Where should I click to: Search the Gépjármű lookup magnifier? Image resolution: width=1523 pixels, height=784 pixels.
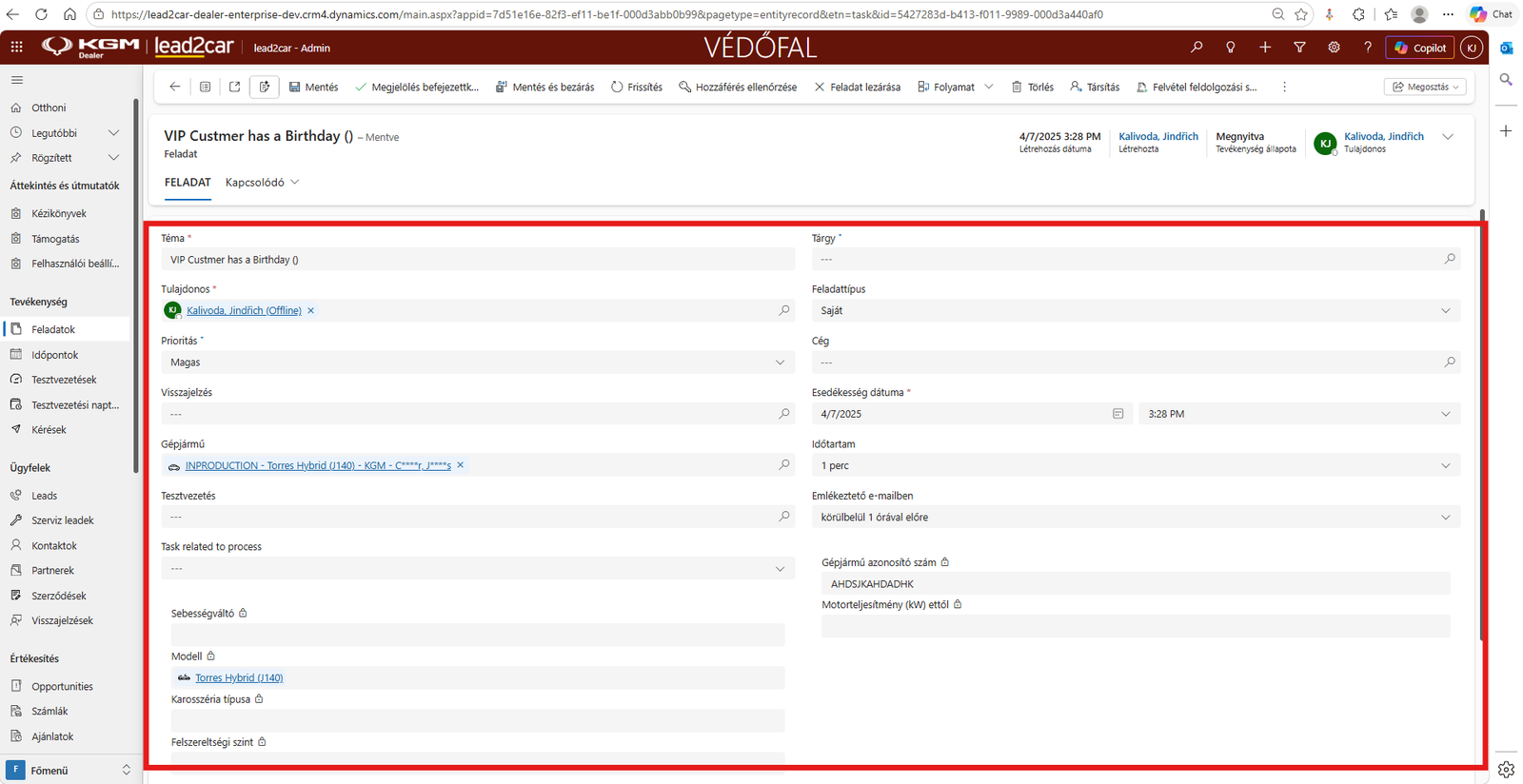784,465
